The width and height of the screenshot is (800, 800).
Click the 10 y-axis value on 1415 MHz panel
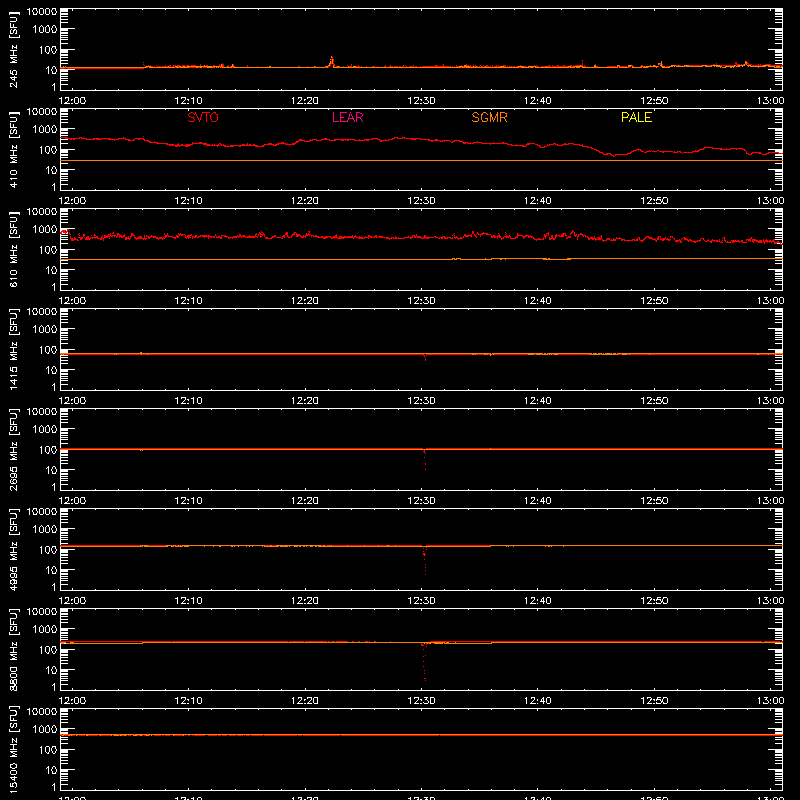coord(51,370)
